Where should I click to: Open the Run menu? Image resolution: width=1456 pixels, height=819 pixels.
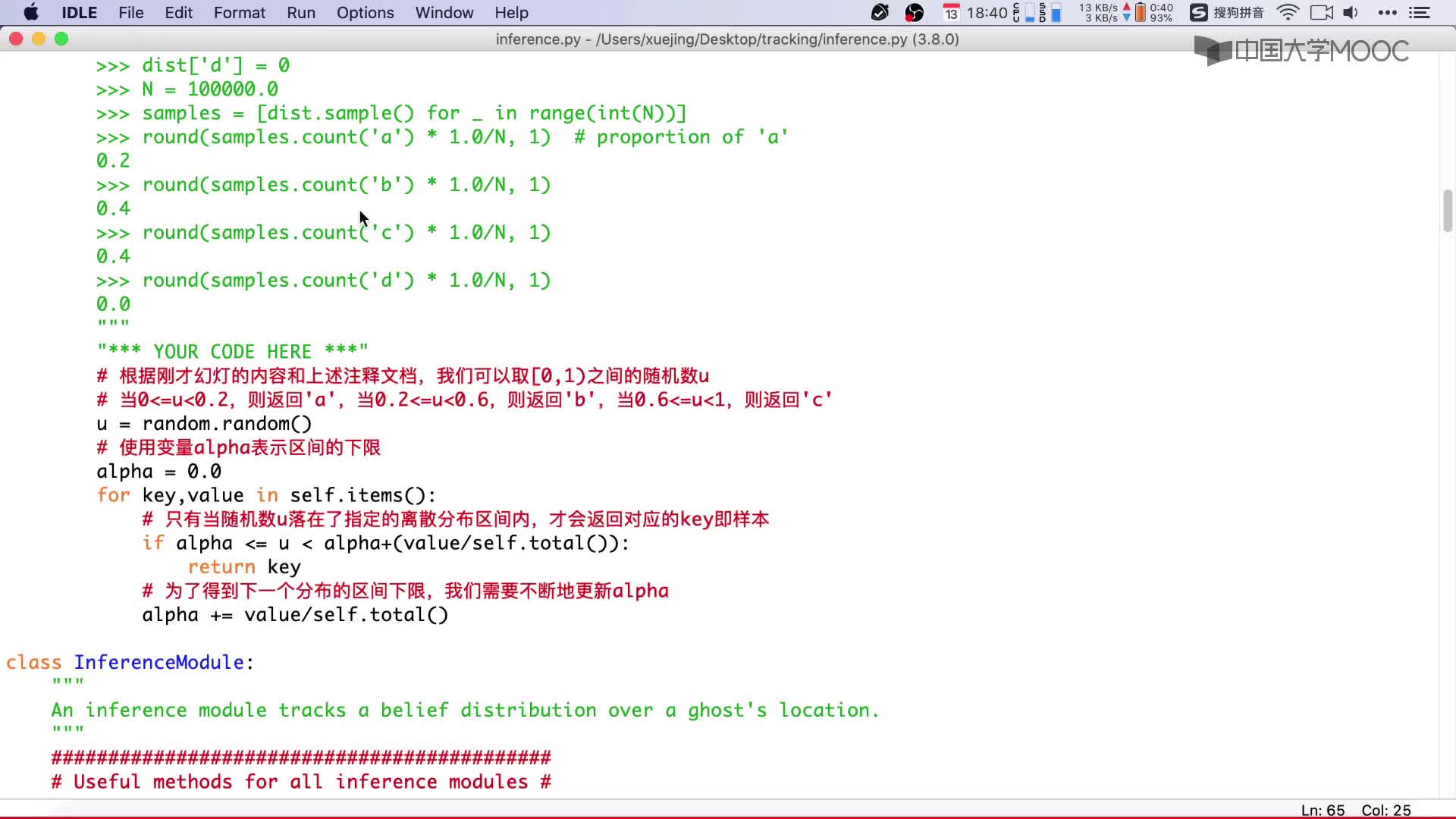coord(301,13)
